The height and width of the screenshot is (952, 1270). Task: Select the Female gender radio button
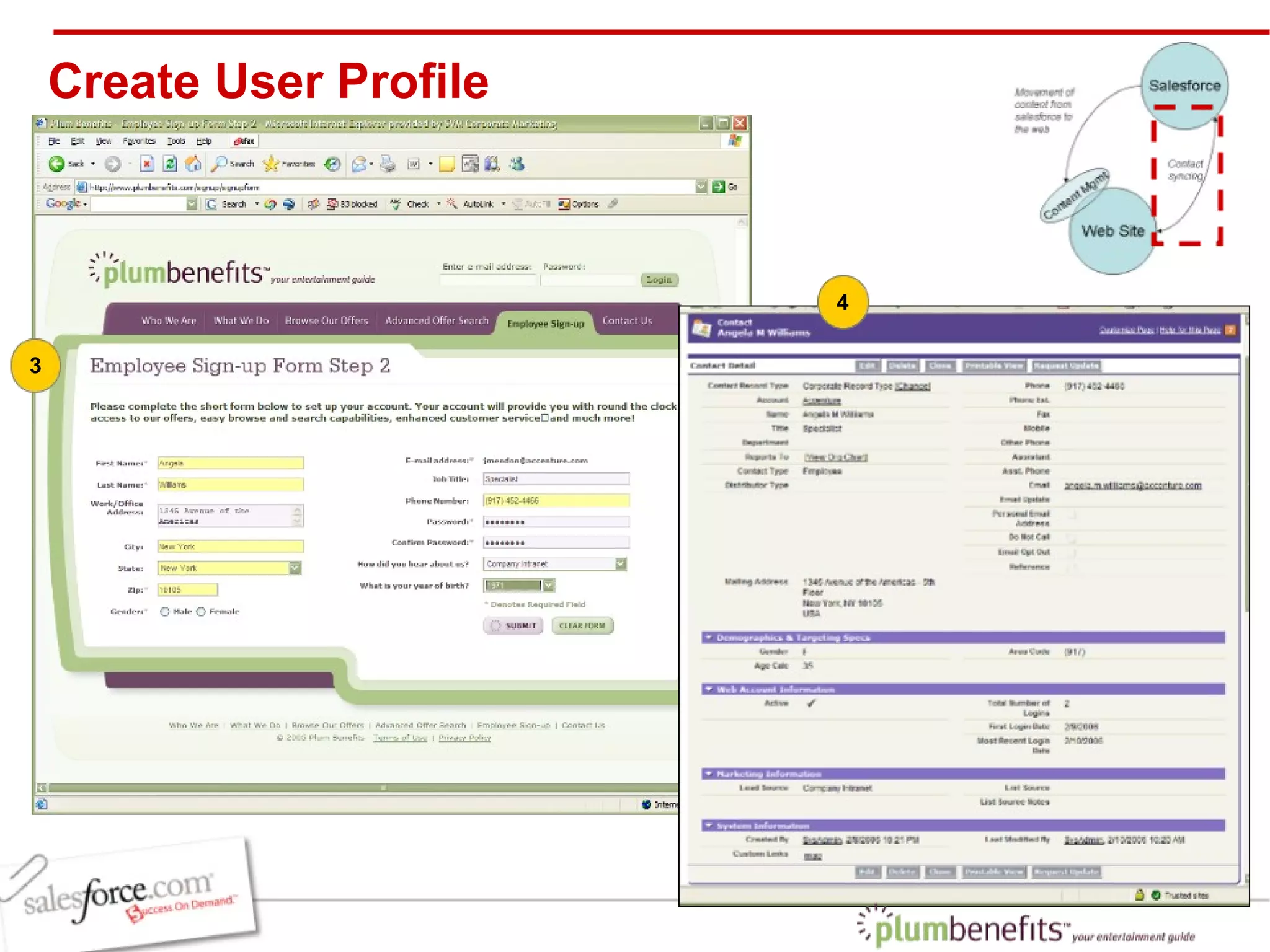201,612
